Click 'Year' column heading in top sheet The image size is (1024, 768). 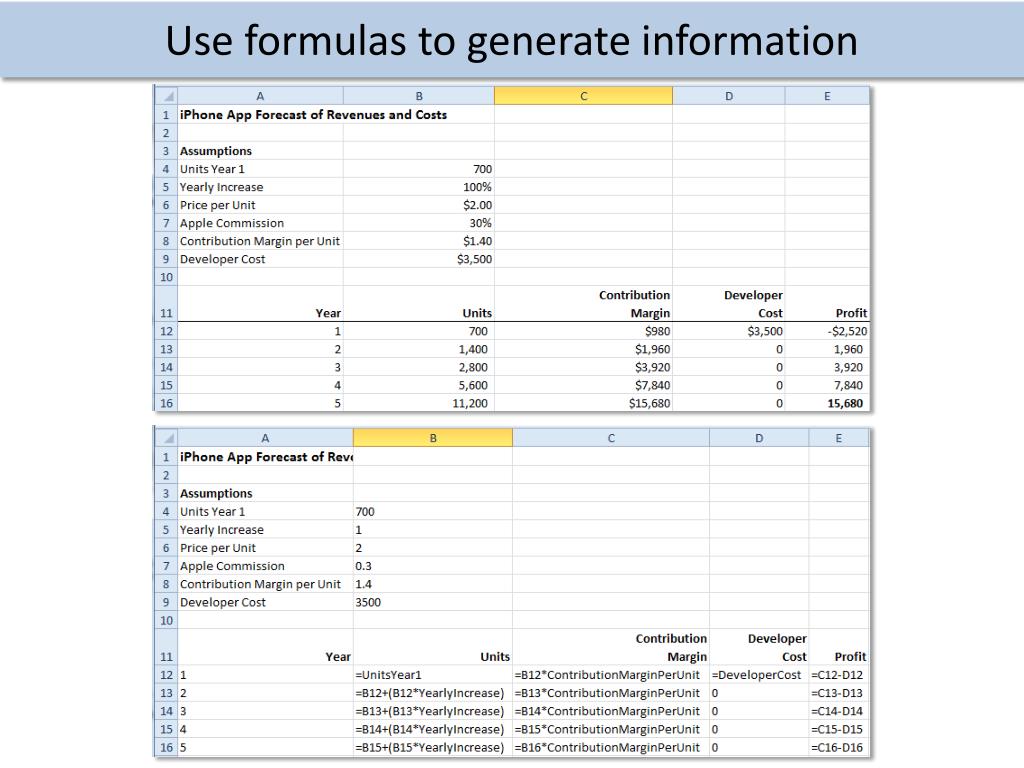tap(328, 313)
